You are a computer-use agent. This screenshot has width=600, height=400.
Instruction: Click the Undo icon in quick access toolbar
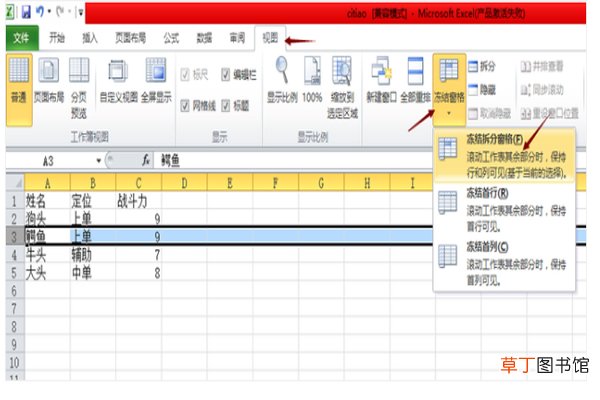(39, 12)
